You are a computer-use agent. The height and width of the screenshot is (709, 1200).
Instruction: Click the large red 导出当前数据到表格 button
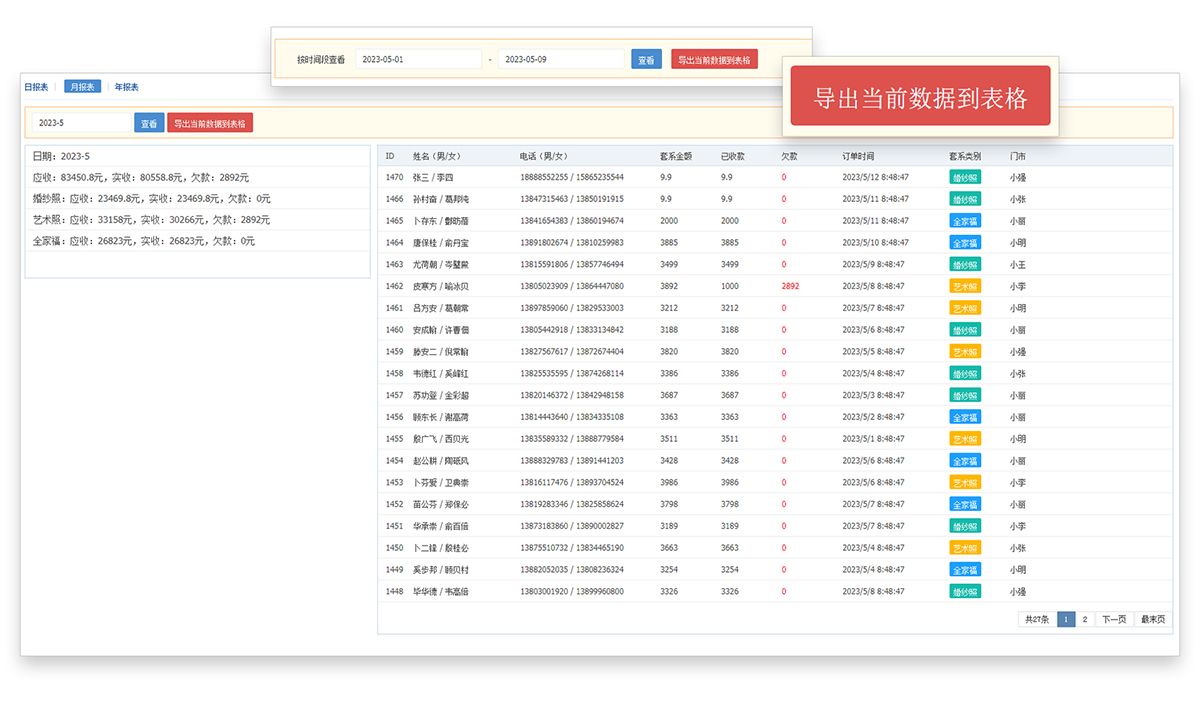[x=920, y=97]
